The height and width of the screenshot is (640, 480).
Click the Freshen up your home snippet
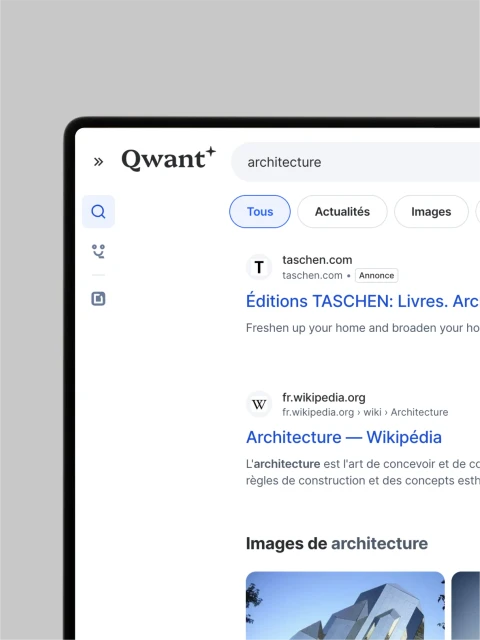point(363,328)
